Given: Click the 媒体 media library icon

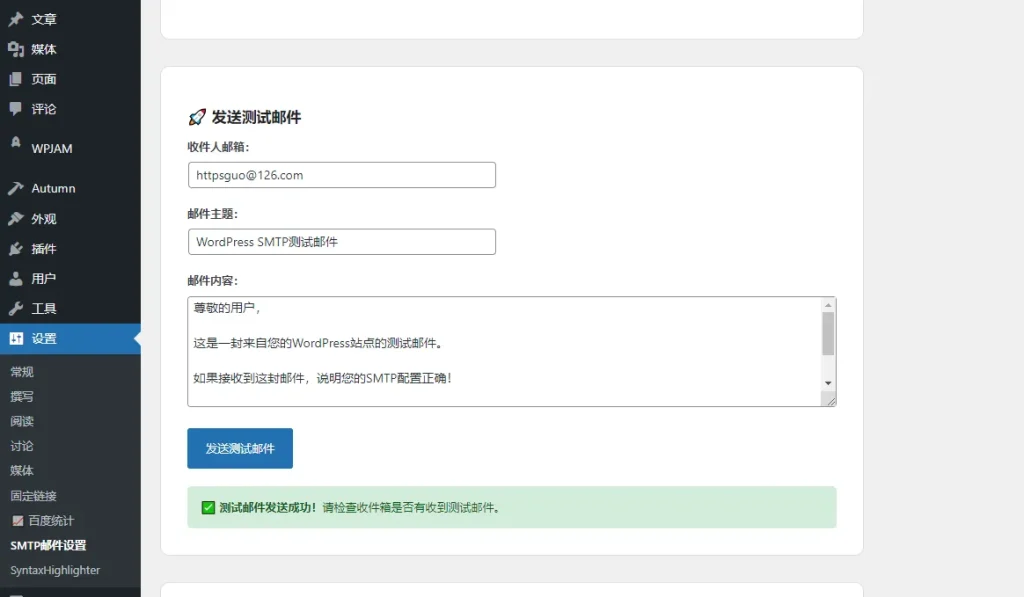Looking at the screenshot, I should (16, 49).
